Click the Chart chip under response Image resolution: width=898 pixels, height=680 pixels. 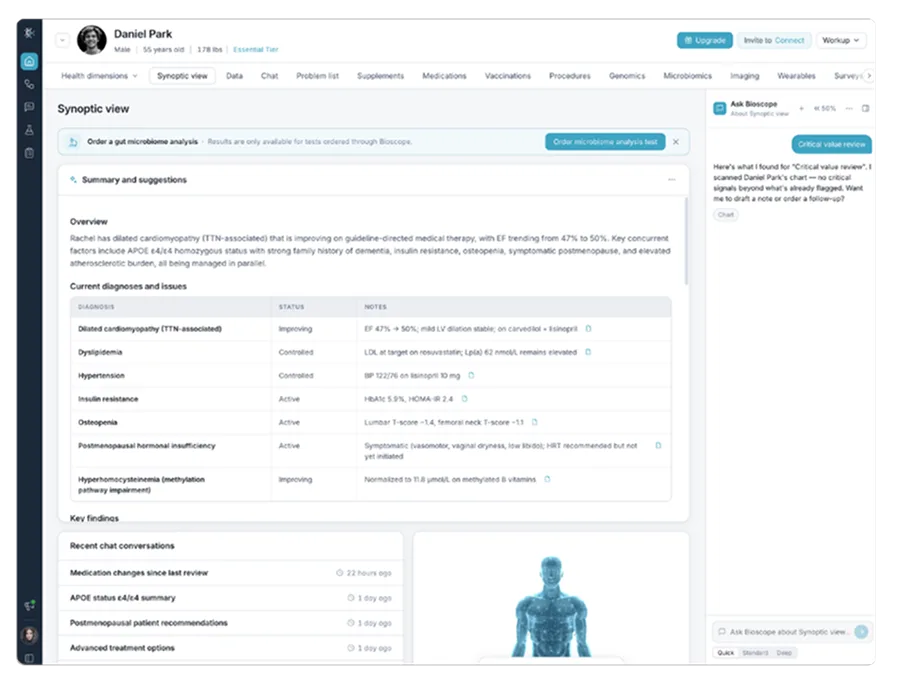pos(726,215)
